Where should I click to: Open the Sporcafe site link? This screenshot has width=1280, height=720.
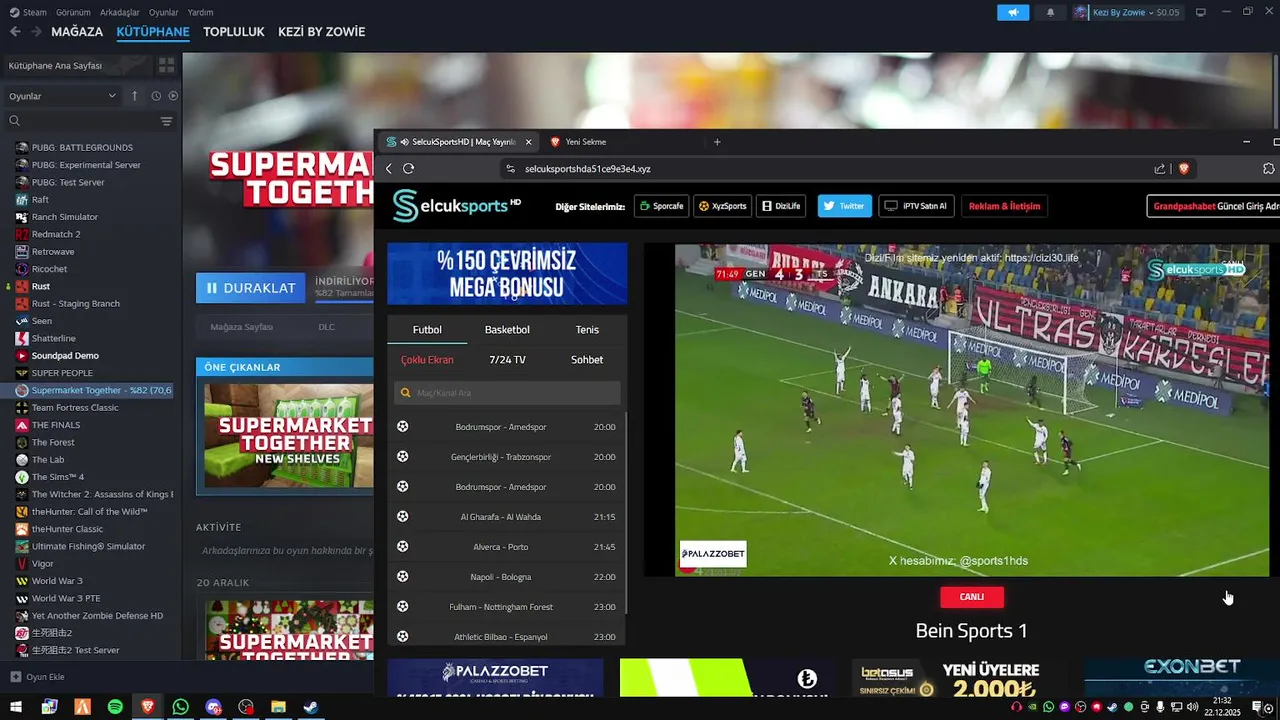[661, 206]
